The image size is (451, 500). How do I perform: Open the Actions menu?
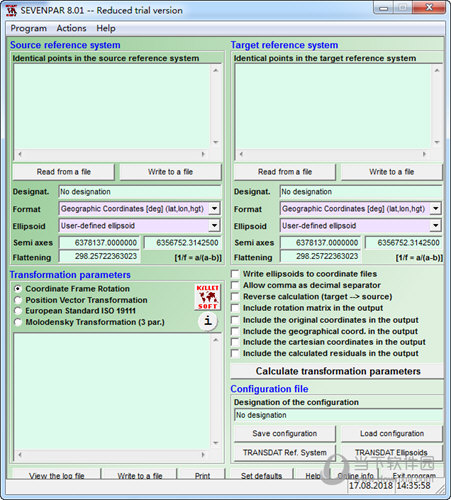[x=71, y=28]
